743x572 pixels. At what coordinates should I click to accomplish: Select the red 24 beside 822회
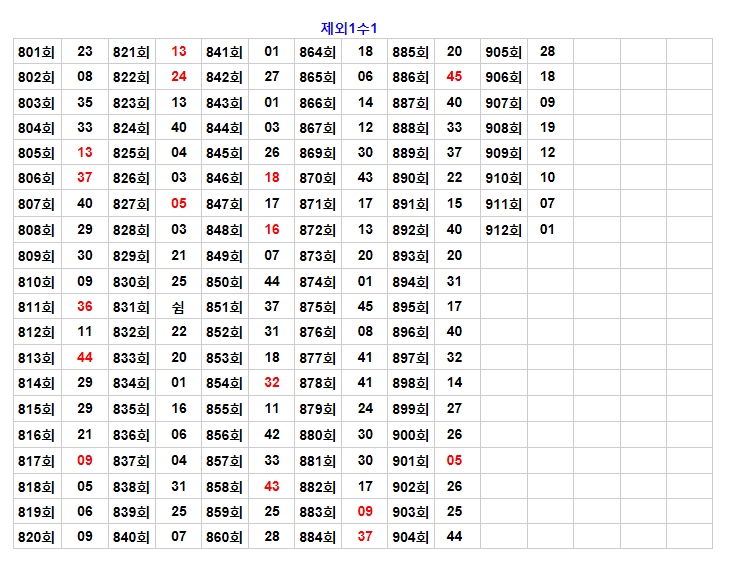click(178, 77)
